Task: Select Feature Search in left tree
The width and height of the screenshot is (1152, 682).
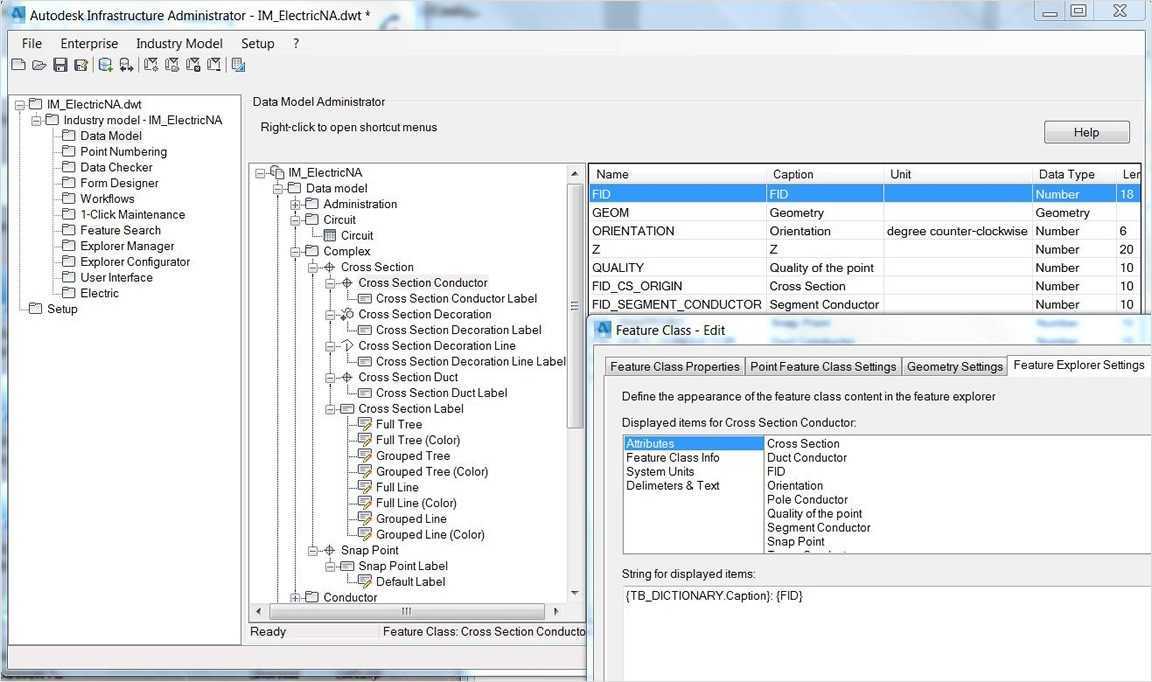Action: [x=120, y=230]
